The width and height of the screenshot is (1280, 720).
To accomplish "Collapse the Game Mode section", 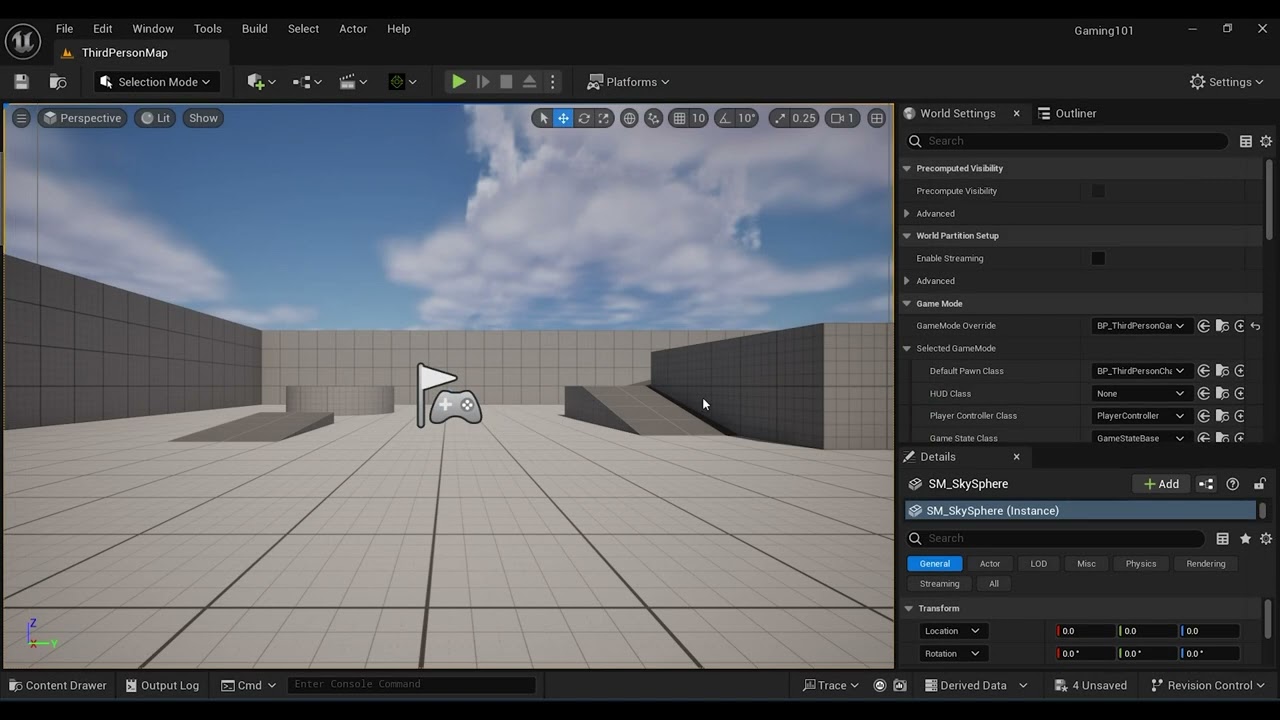I will (x=907, y=303).
